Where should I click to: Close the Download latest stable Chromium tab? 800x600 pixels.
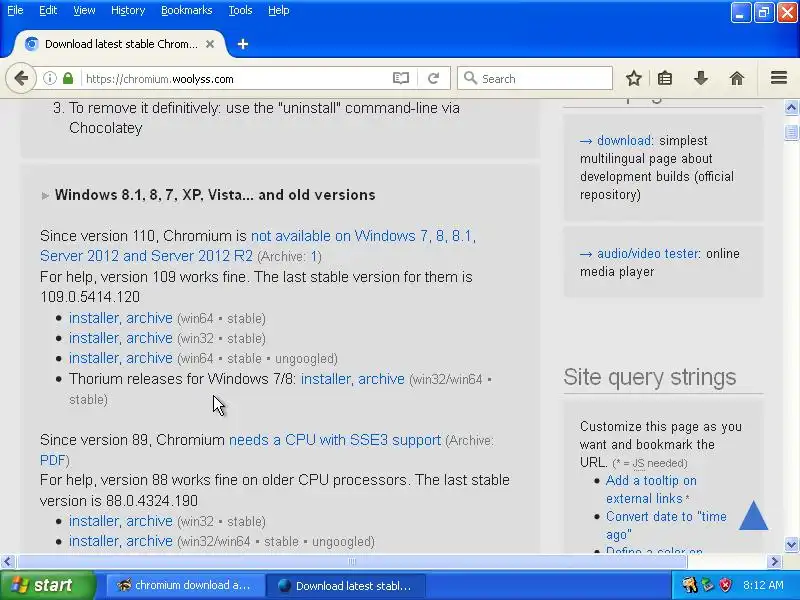210,44
